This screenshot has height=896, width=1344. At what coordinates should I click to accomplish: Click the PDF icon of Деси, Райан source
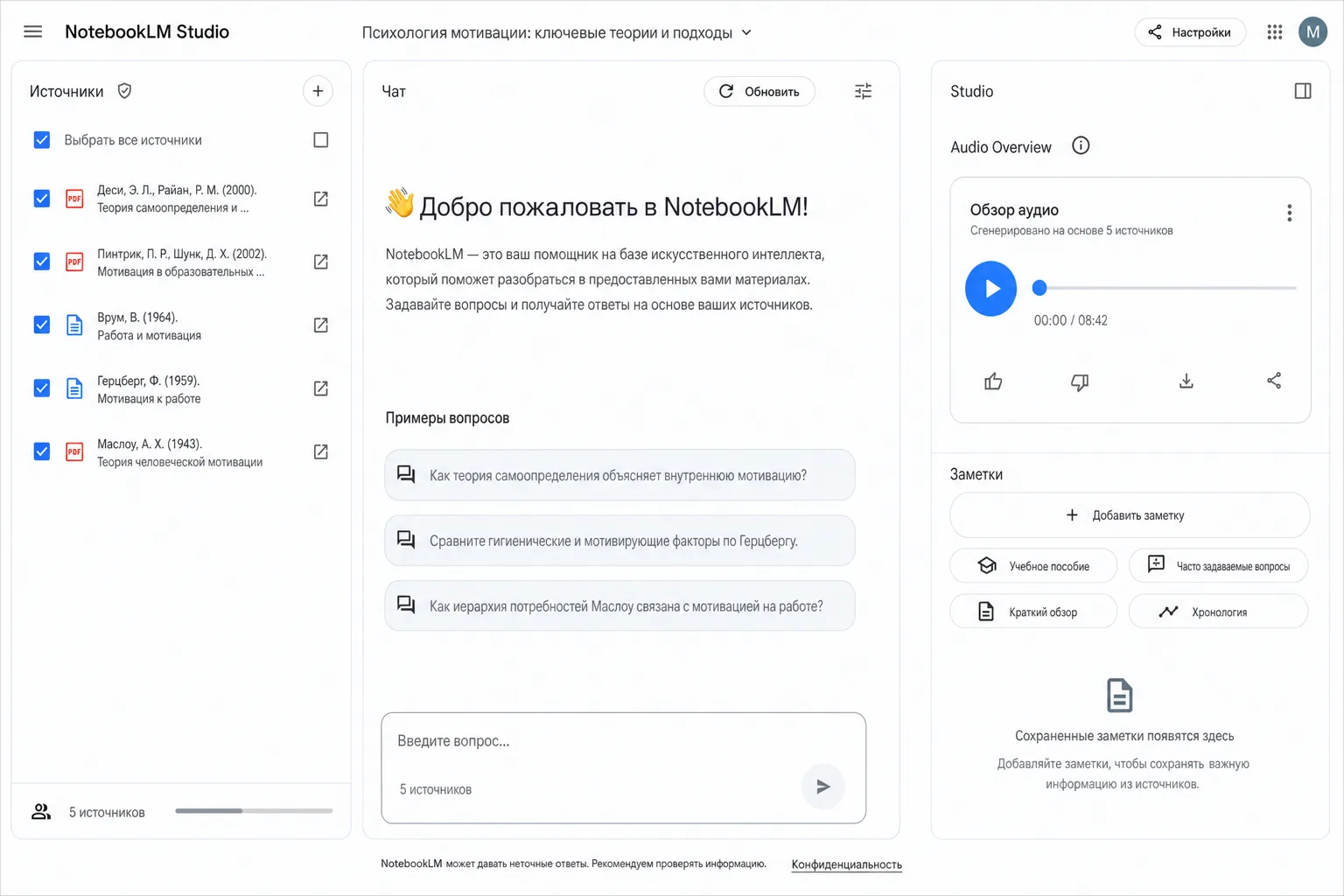point(74,199)
